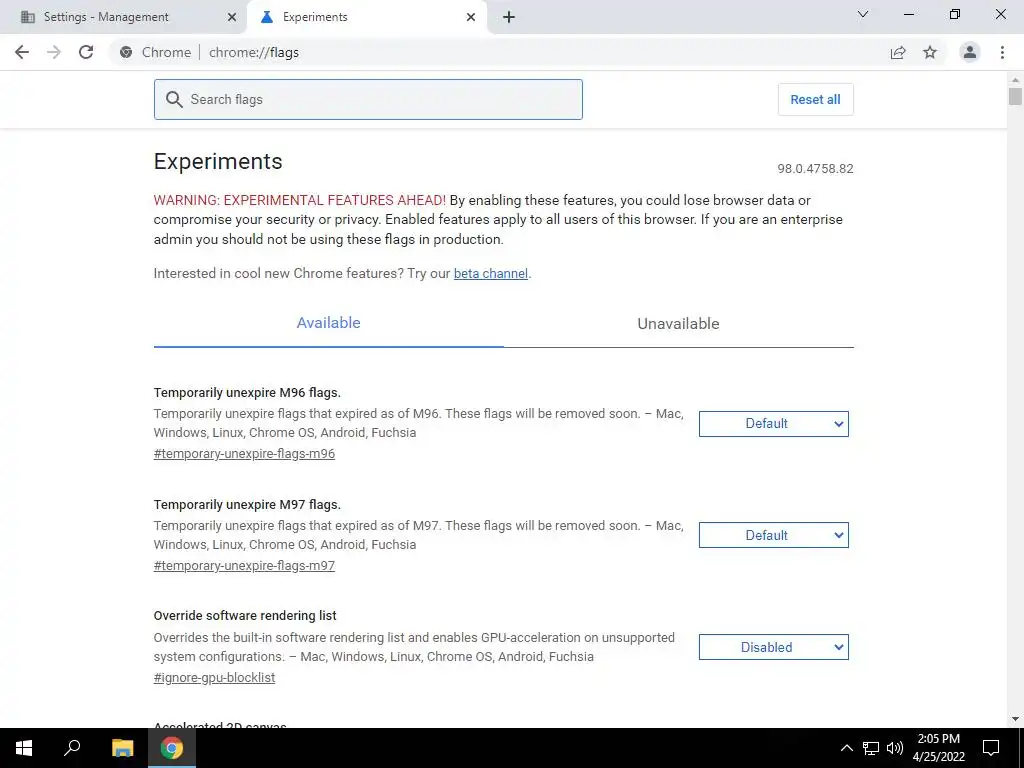Switch to the Settings - Management tab
The height and width of the screenshot is (768, 1024).
coord(124,17)
